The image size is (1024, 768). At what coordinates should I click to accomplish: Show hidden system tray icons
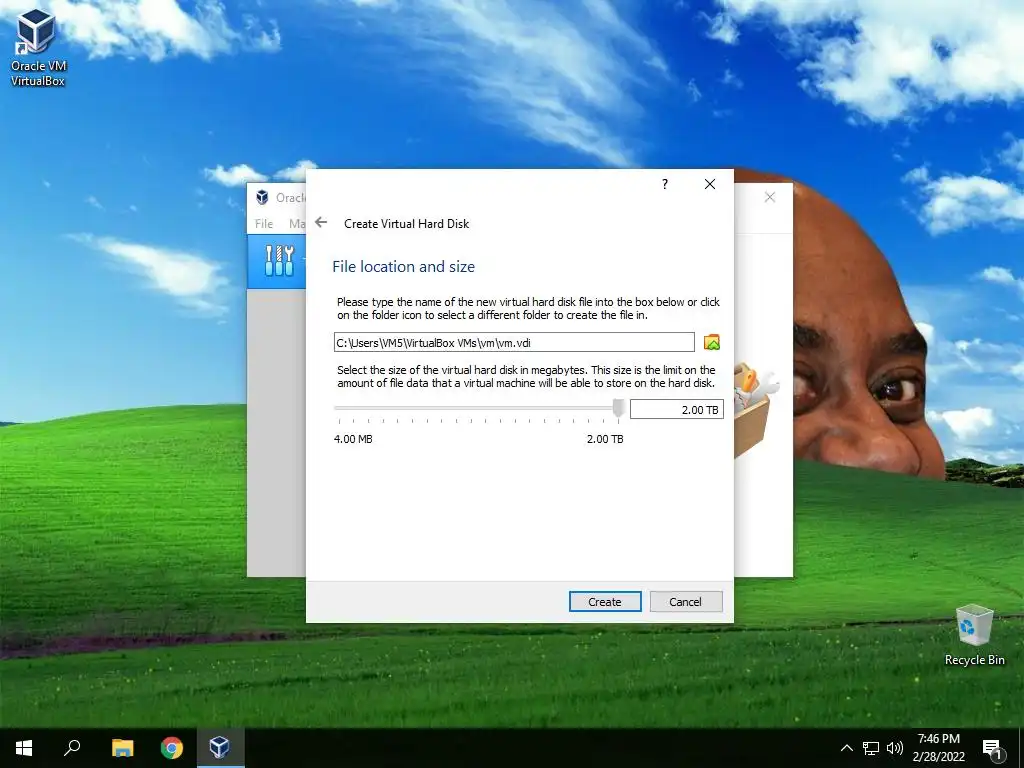coord(846,748)
